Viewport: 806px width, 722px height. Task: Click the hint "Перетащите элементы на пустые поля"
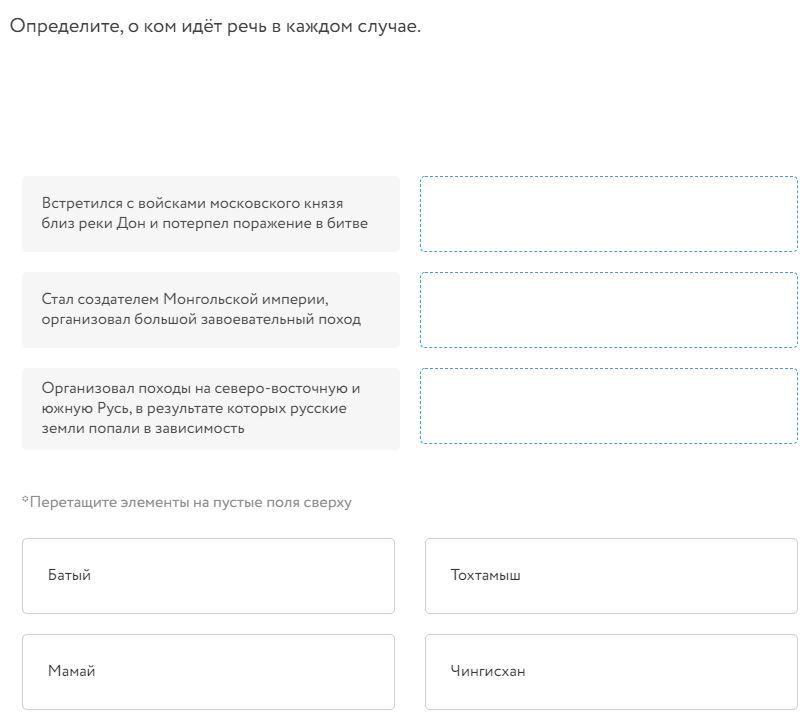pyautogui.click(x=190, y=502)
